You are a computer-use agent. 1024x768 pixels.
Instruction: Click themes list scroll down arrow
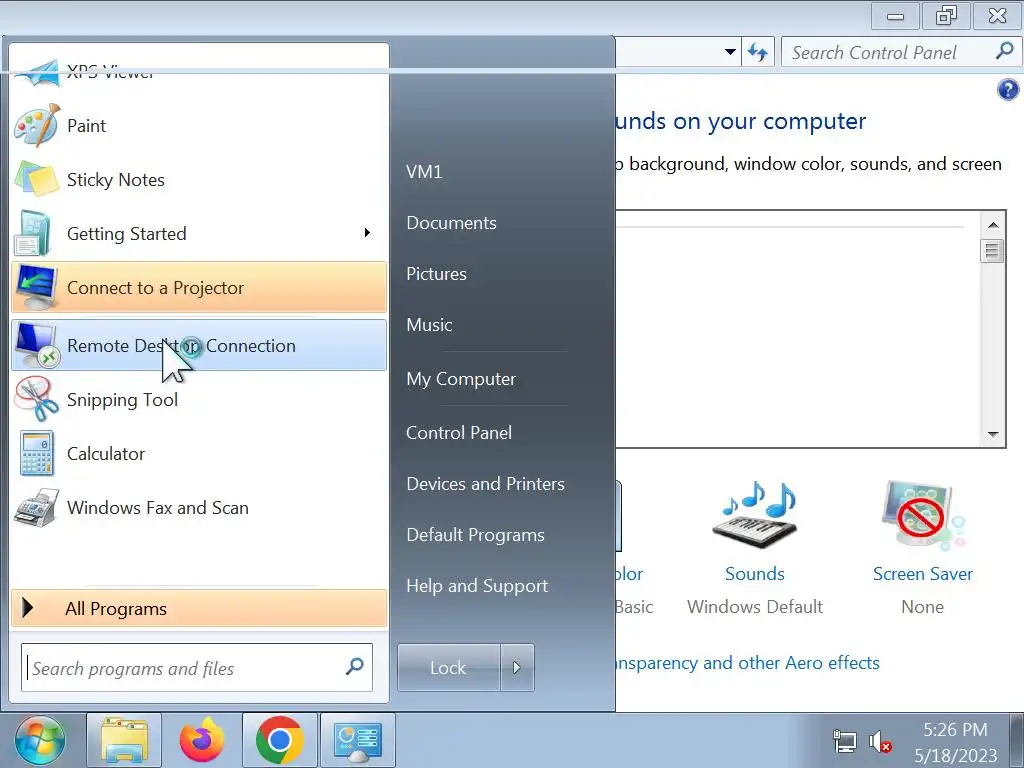point(993,434)
